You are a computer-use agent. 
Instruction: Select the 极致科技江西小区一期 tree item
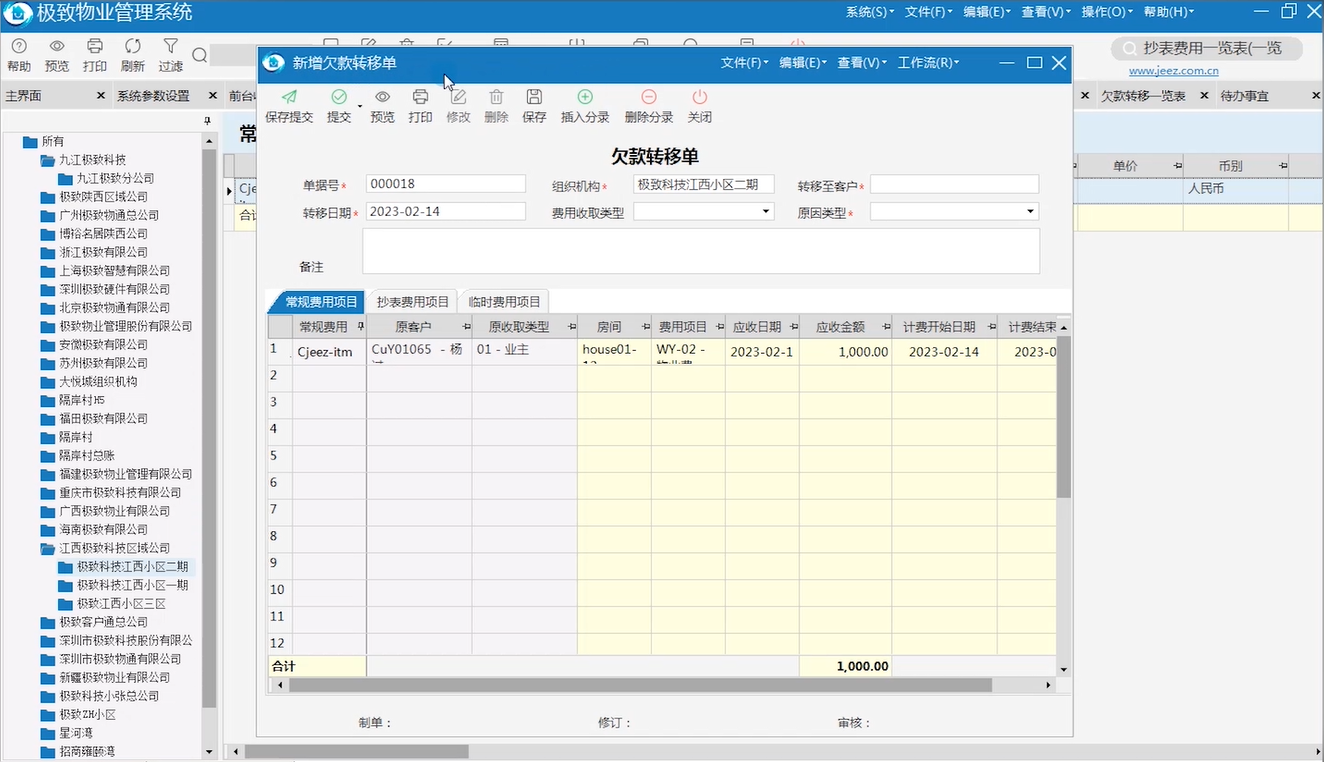pyautogui.click(x=132, y=585)
